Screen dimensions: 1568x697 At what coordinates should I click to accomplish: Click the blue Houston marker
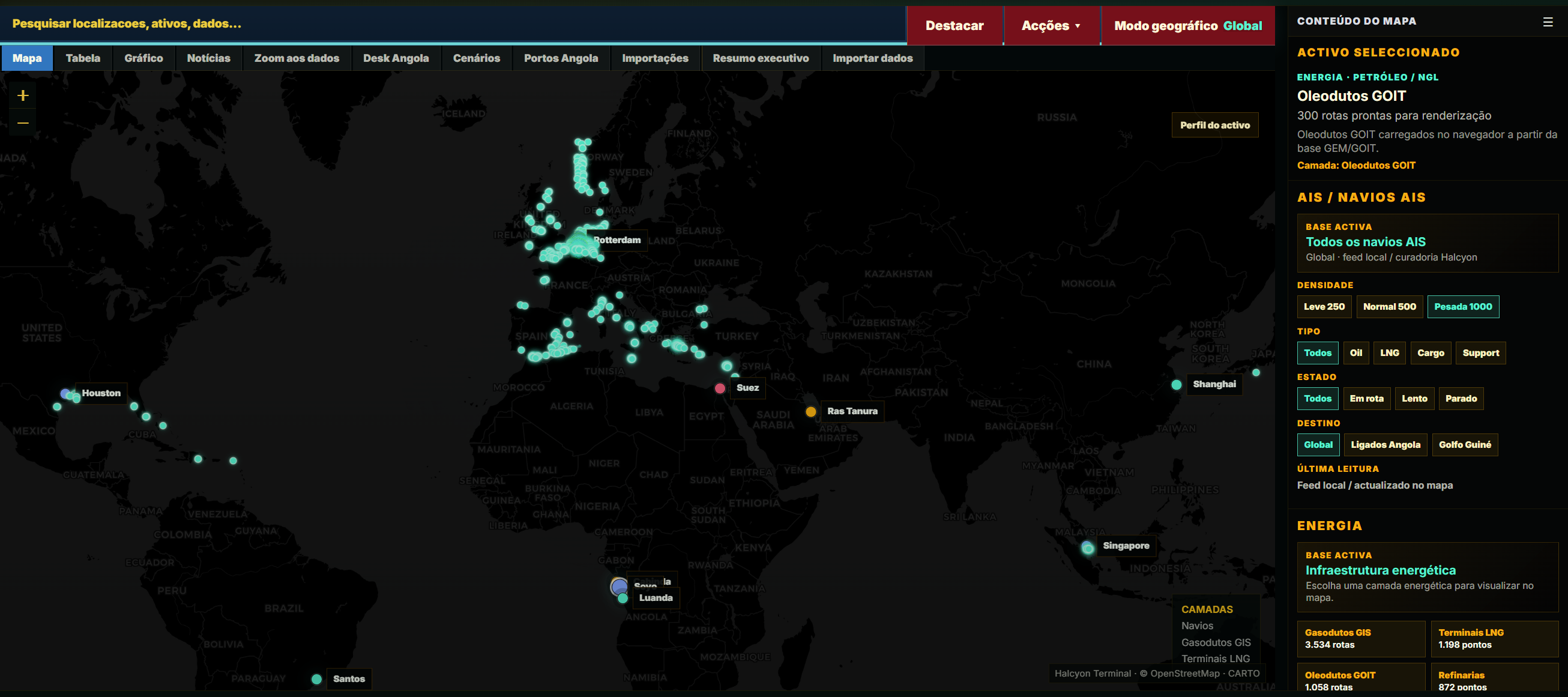click(x=65, y=394)
